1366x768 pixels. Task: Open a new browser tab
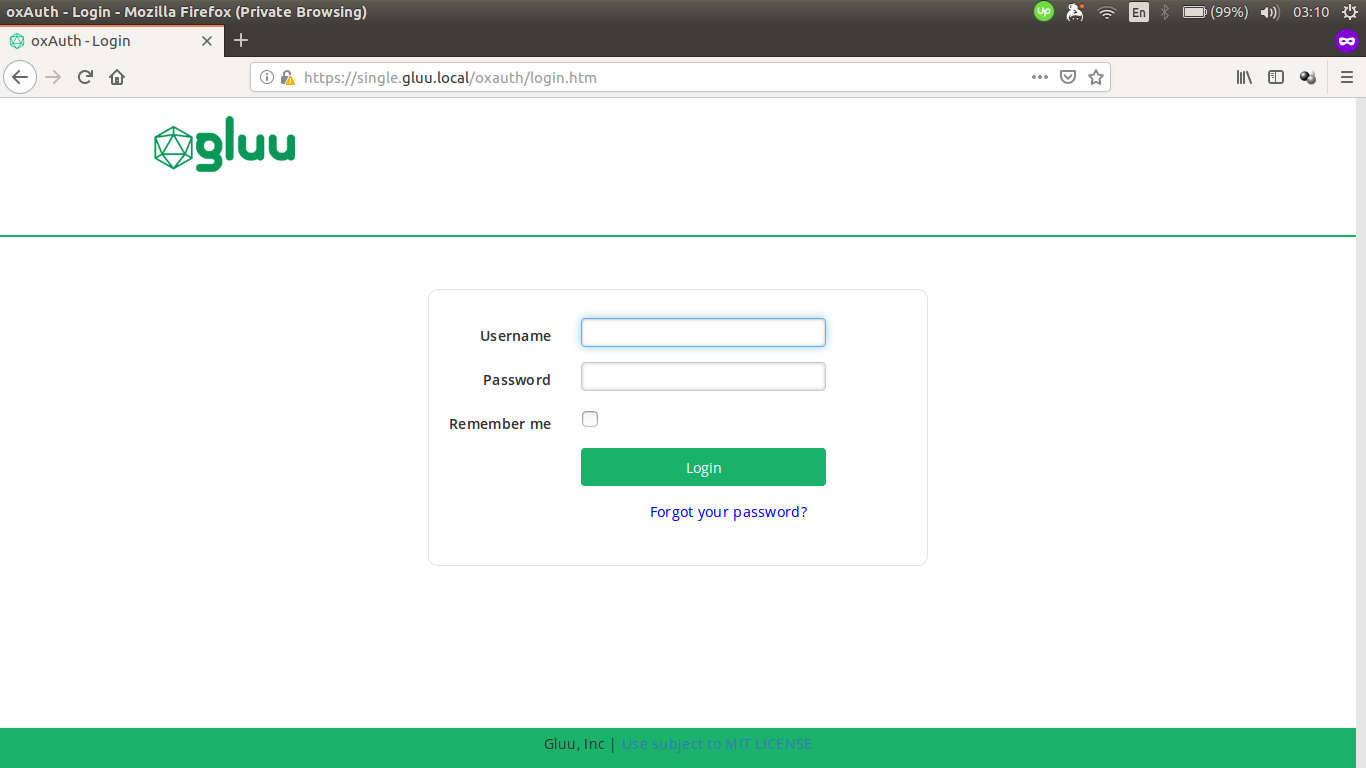click(240, 41)
